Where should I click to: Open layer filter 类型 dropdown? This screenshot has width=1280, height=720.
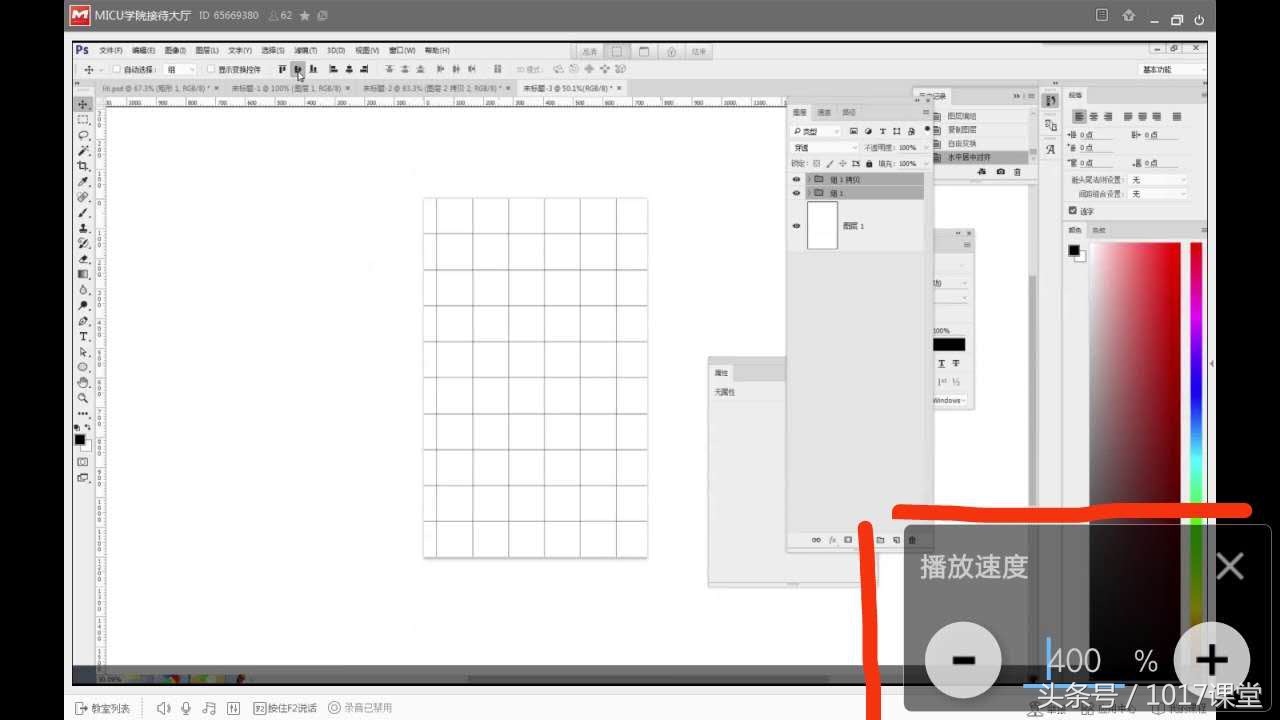(x=817, y=131)
